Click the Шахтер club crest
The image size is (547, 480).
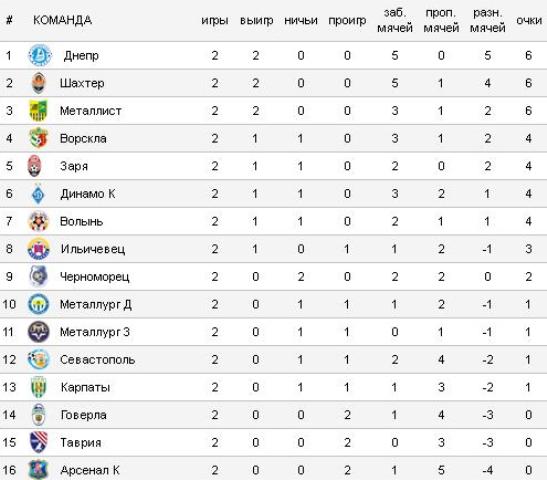click(38, 83)
